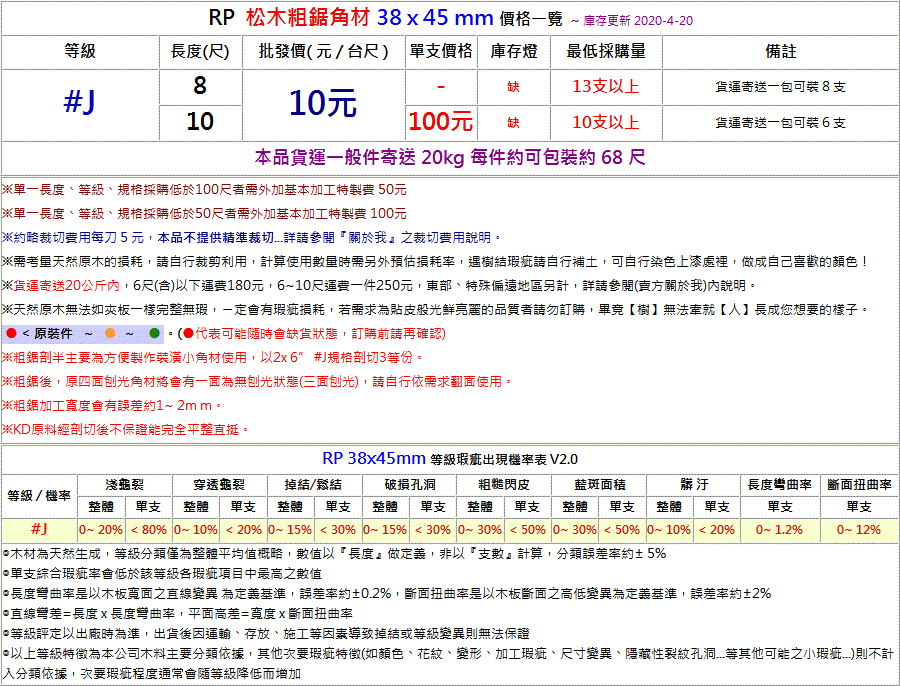Click the note KD原料經剖切後不保證完全平整直挺
900x686 pixels.
[126, 429]
